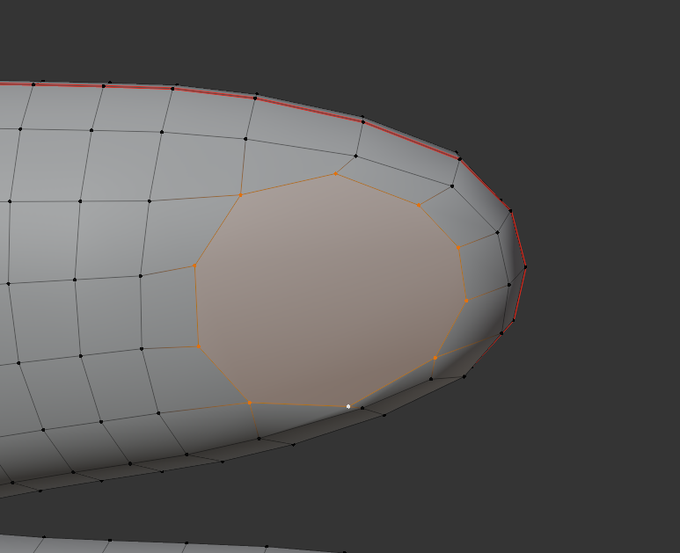Select the leftmost orange vertex of the n-gon
Viewport: 680px width, 553px height.
[x=194, y=265]
